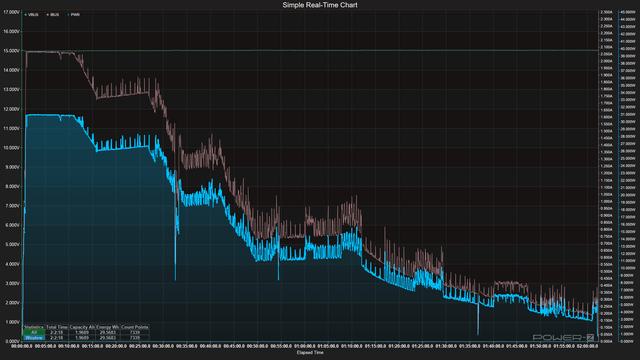Click the 2.350A current axis label
This screenshot has height=360, width=640.
point(606,12)
